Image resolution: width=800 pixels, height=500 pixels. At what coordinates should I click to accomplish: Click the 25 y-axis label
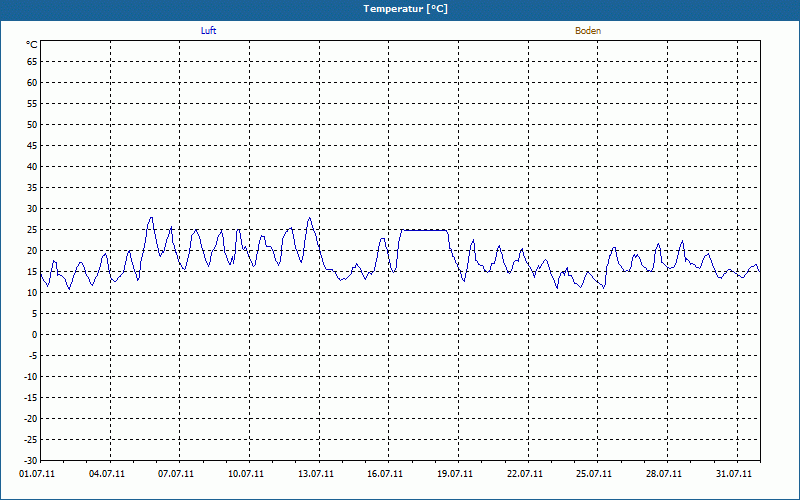[32, 230]
